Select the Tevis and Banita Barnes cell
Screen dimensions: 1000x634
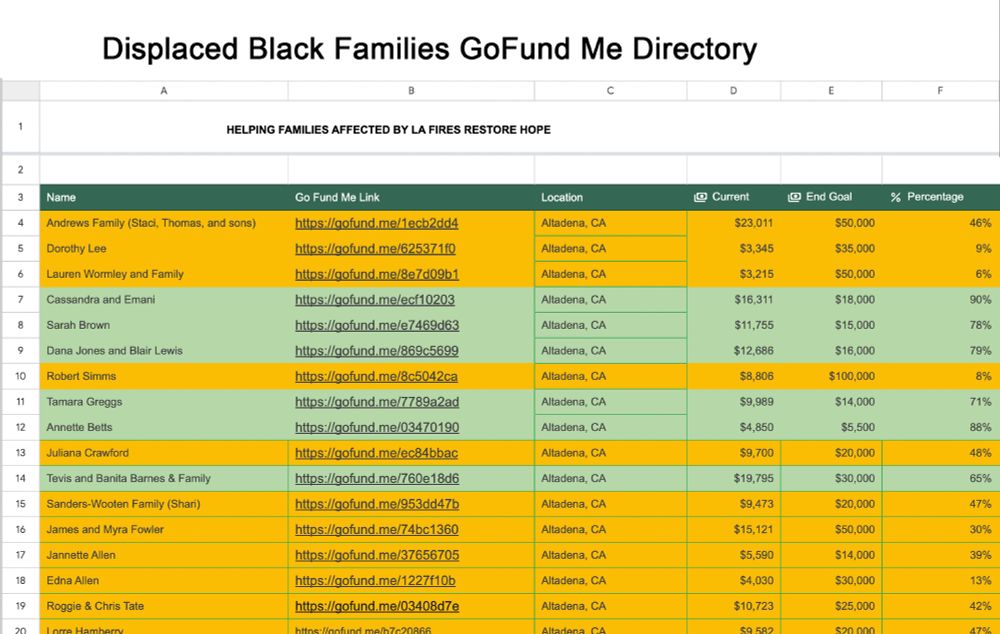[164, 478]
